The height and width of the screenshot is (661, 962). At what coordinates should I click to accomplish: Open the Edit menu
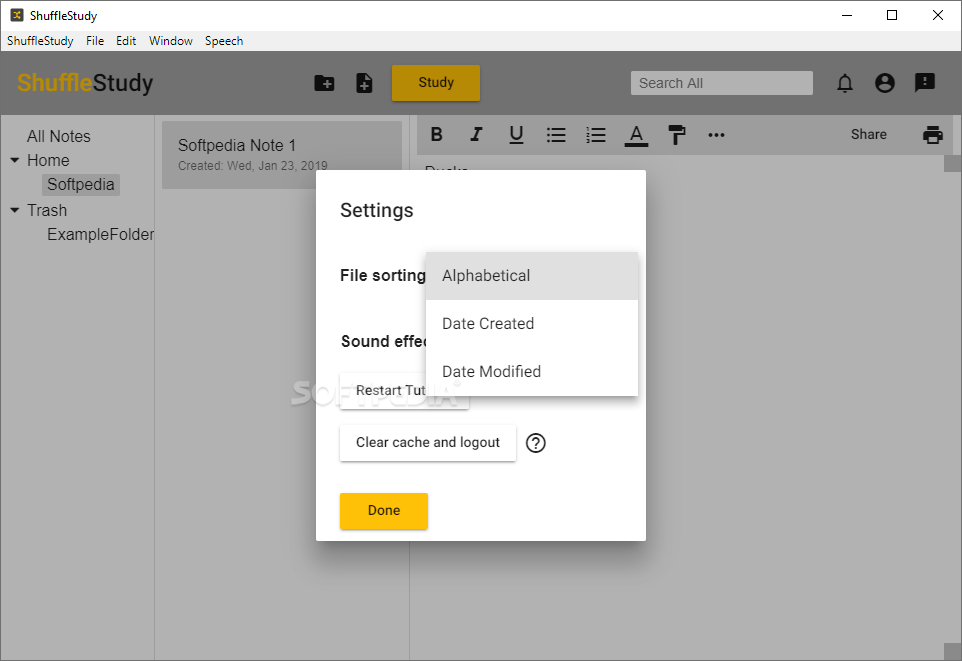(126, 41)
